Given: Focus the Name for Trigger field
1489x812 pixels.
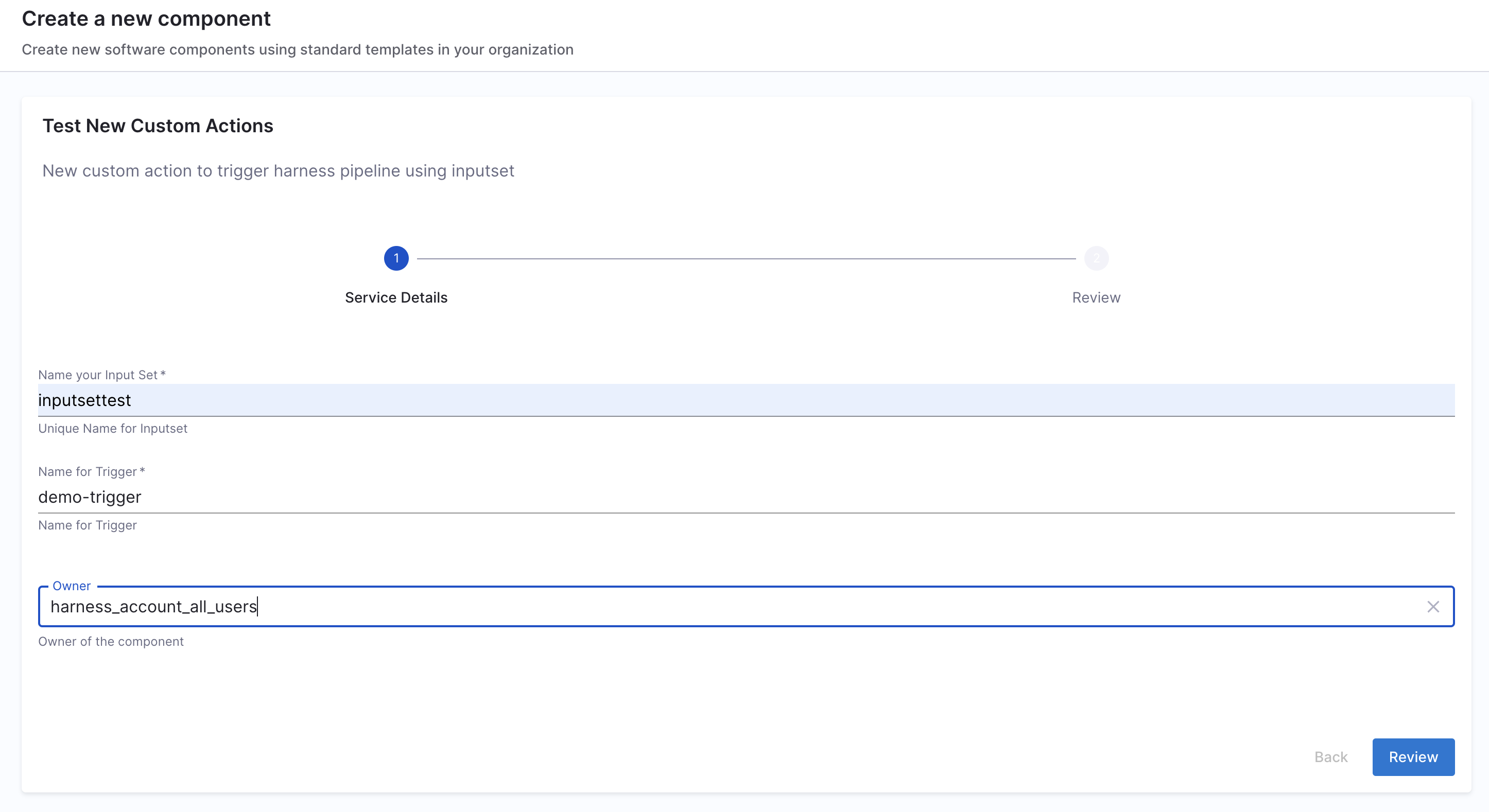Looking at the screenshot, I should pos(746,497).
